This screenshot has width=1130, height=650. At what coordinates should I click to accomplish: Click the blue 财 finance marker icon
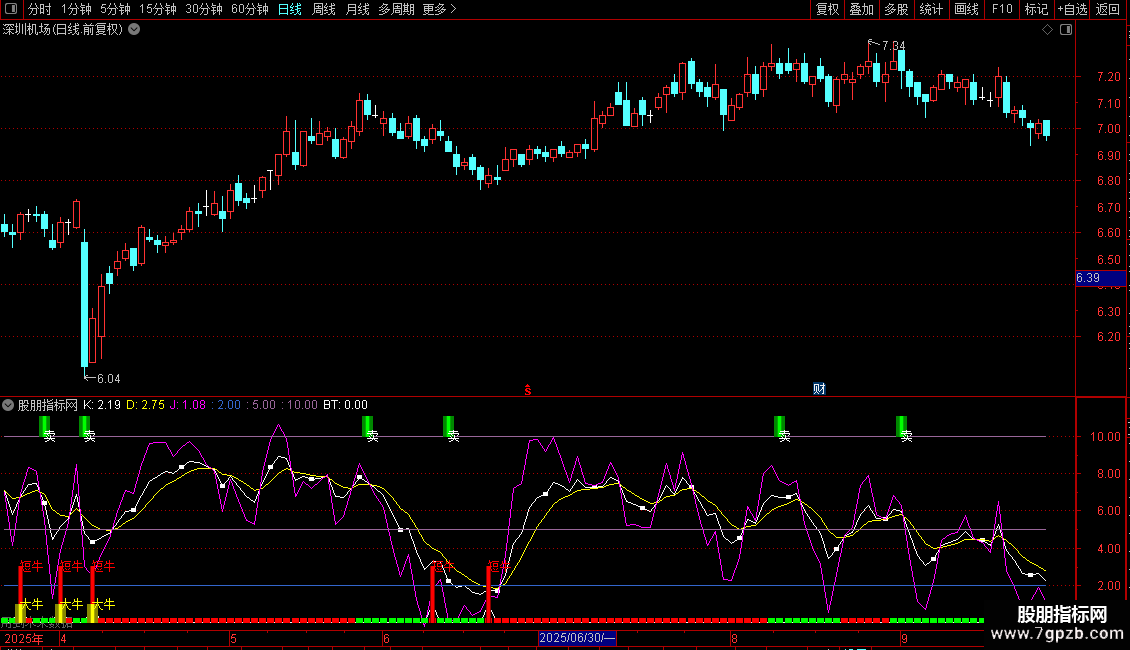pos(818,389)
